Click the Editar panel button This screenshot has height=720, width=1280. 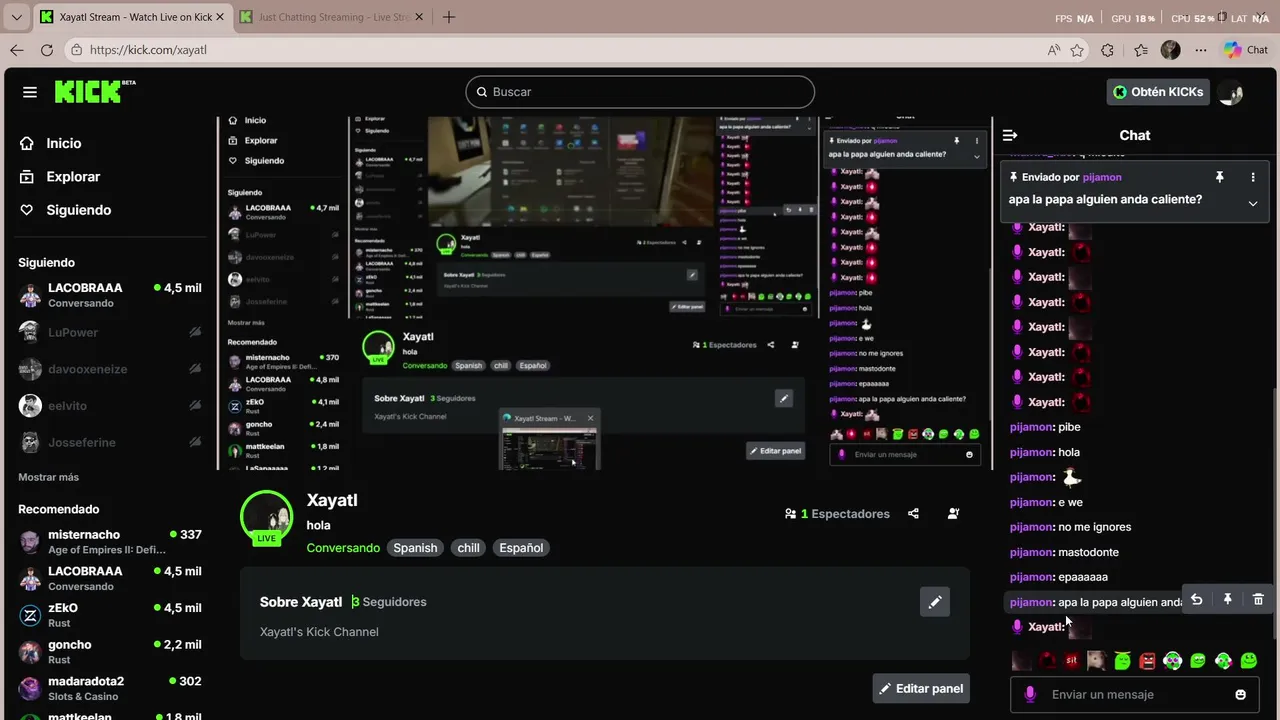point(921,688)
